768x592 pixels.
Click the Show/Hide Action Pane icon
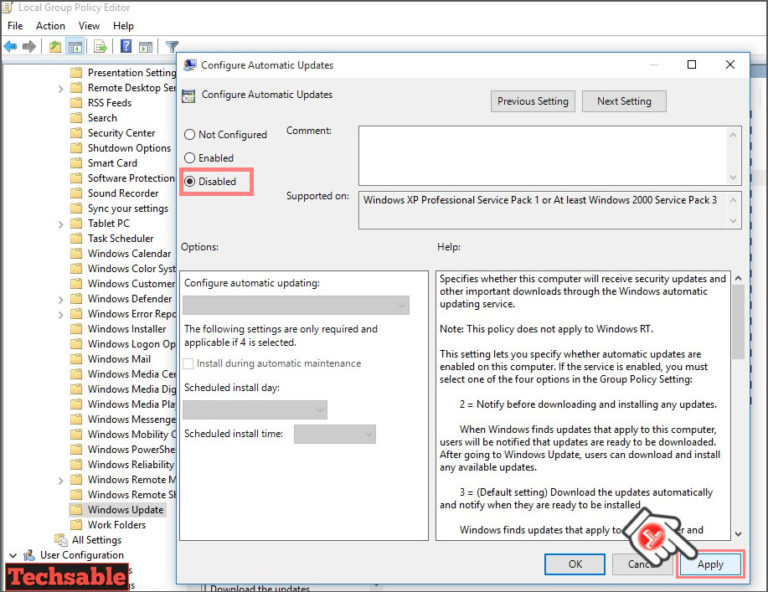tap(146, 46)
